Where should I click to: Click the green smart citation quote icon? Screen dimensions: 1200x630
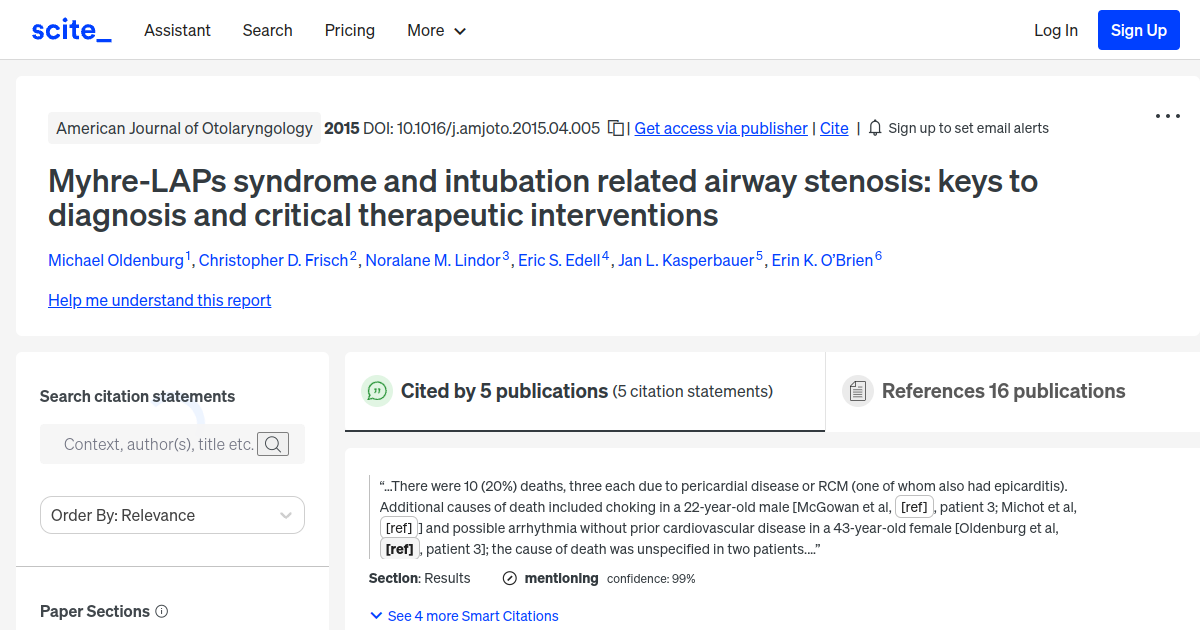(x=377, y=391)
